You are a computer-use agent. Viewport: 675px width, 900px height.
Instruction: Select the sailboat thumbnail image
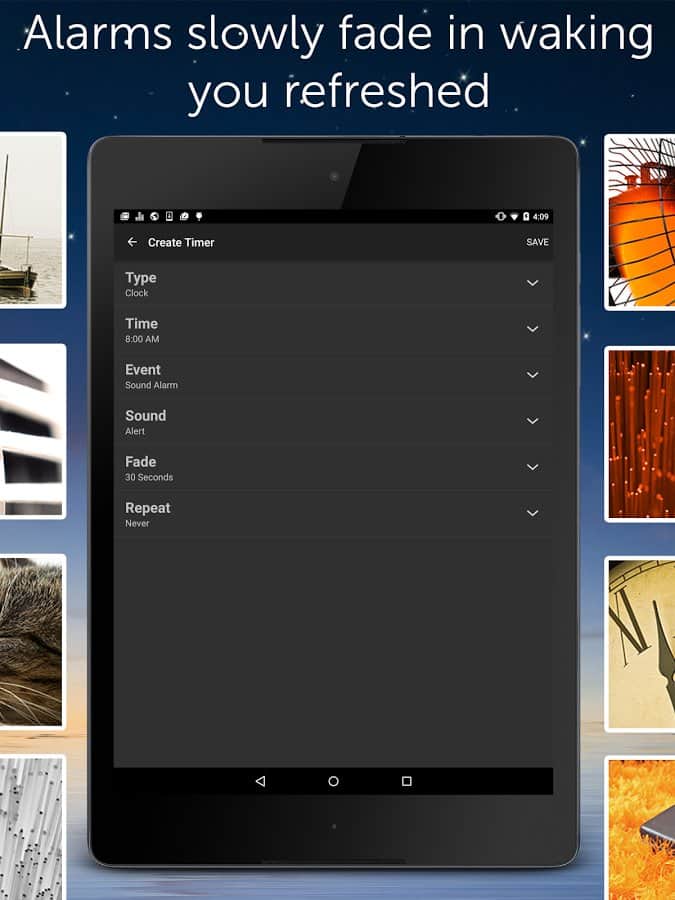coord(32,220)
